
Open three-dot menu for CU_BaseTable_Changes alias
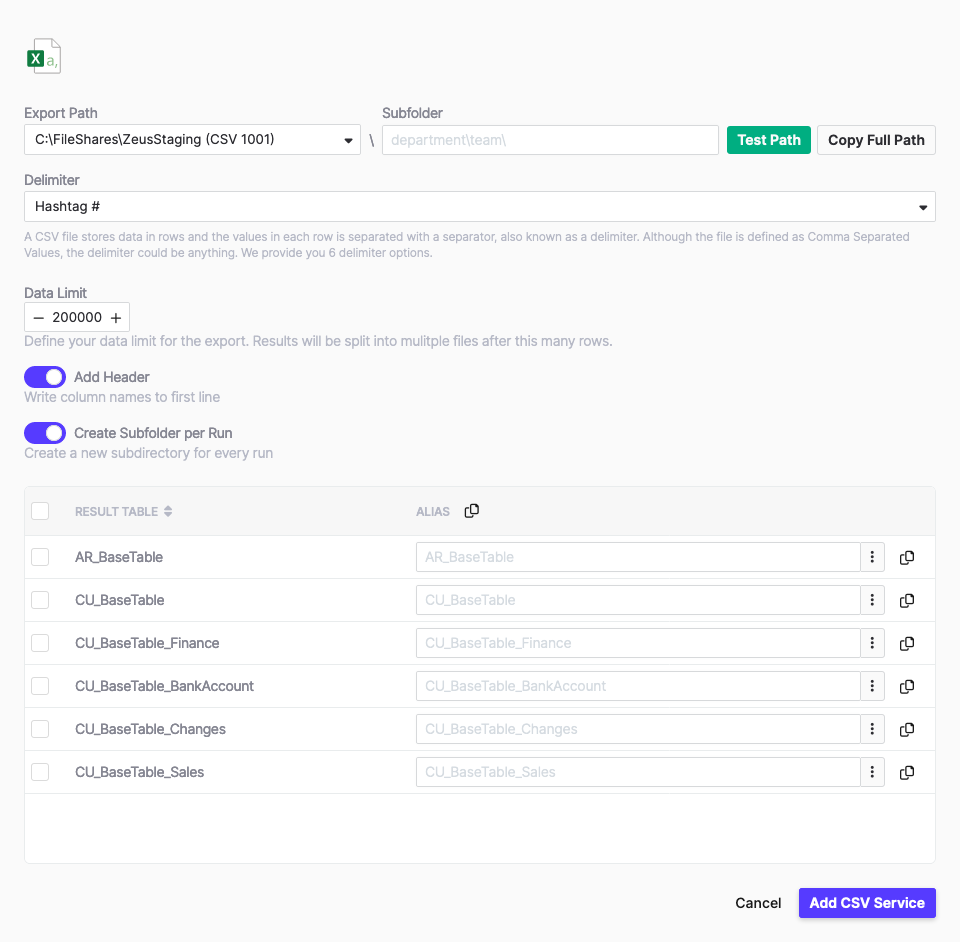tap(872, 729)
